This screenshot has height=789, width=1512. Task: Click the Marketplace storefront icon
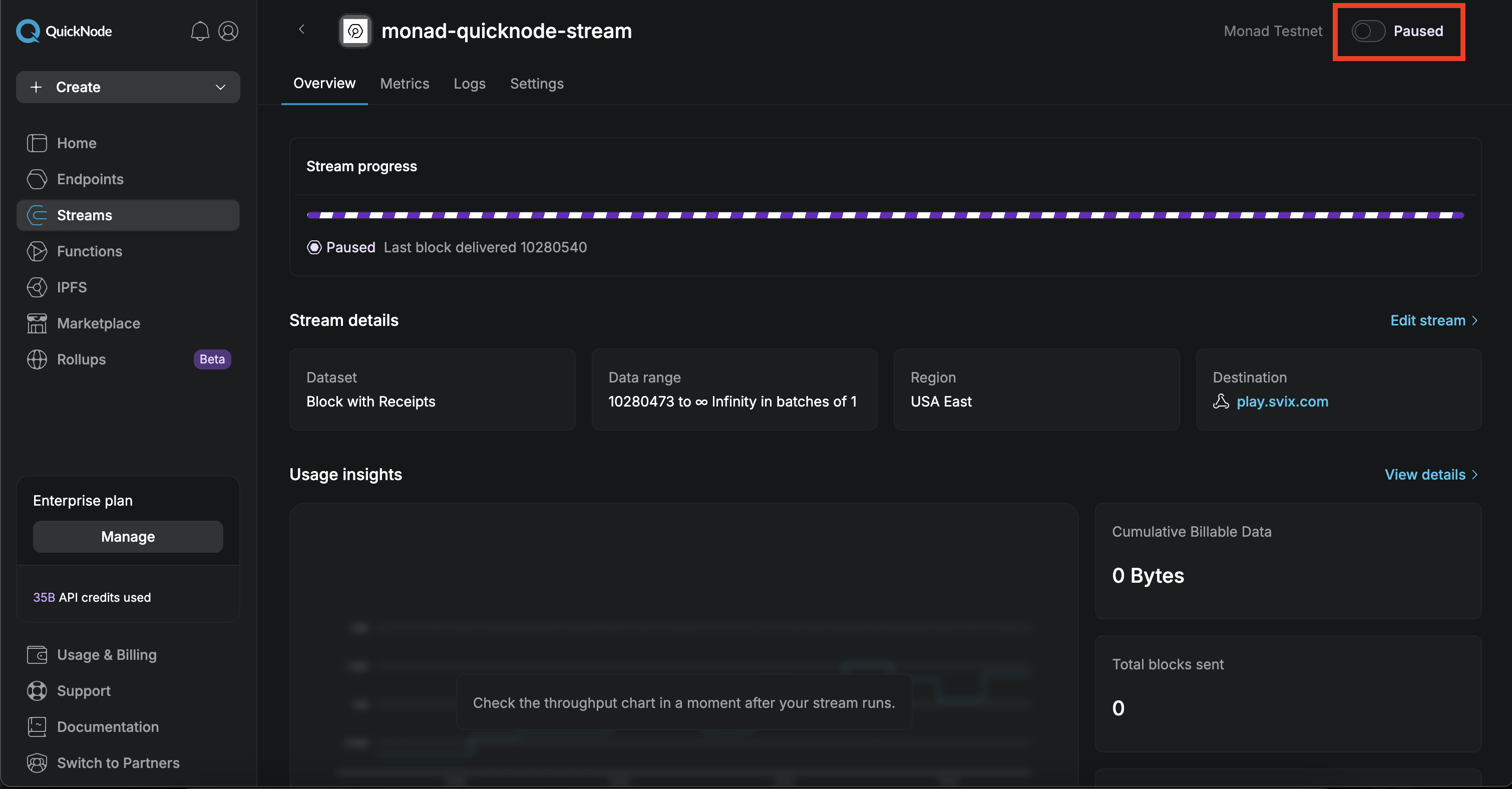coord(37,323)
